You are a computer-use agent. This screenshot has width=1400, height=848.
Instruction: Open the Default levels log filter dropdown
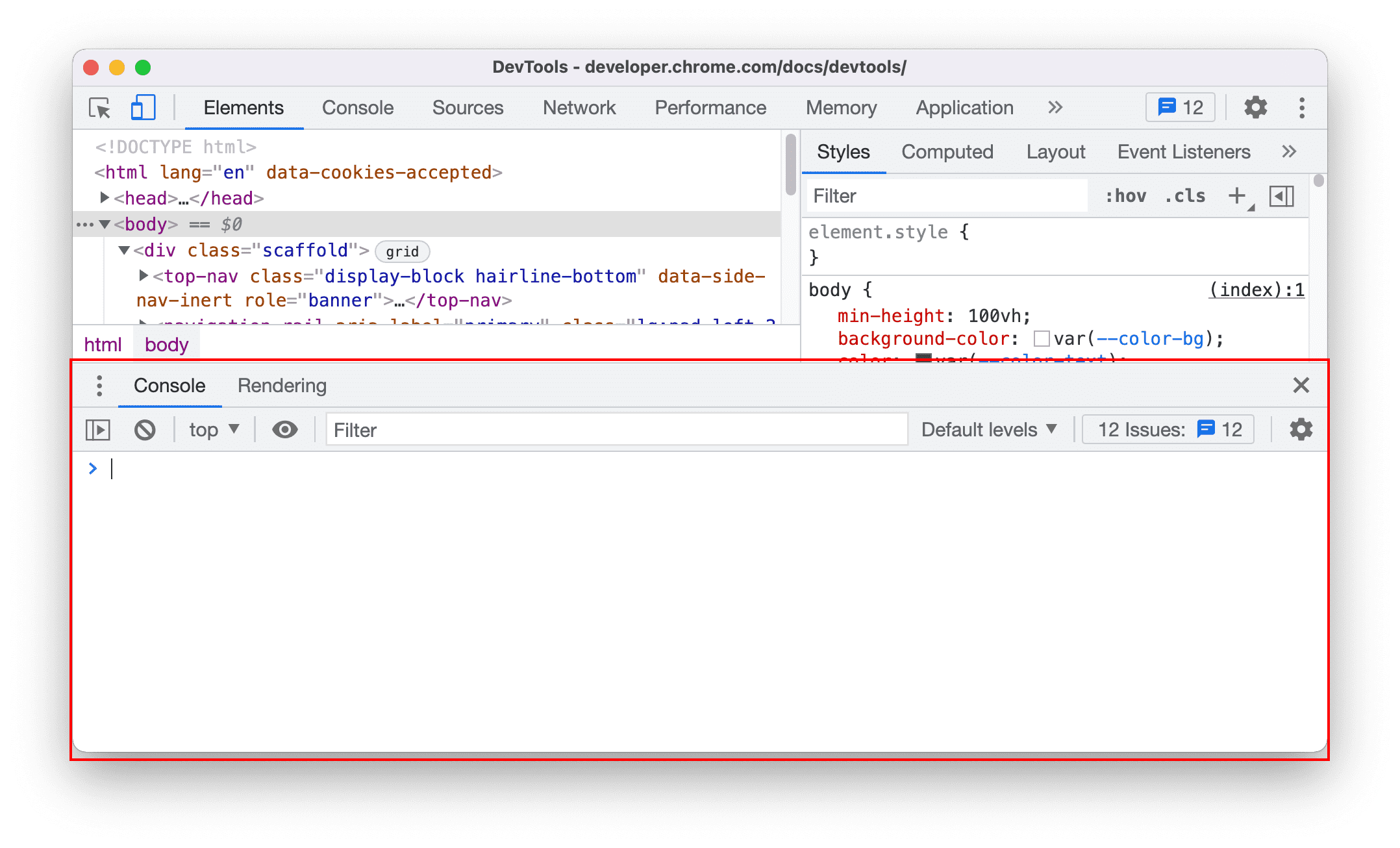pyautogui.click(x=985, y=430)
